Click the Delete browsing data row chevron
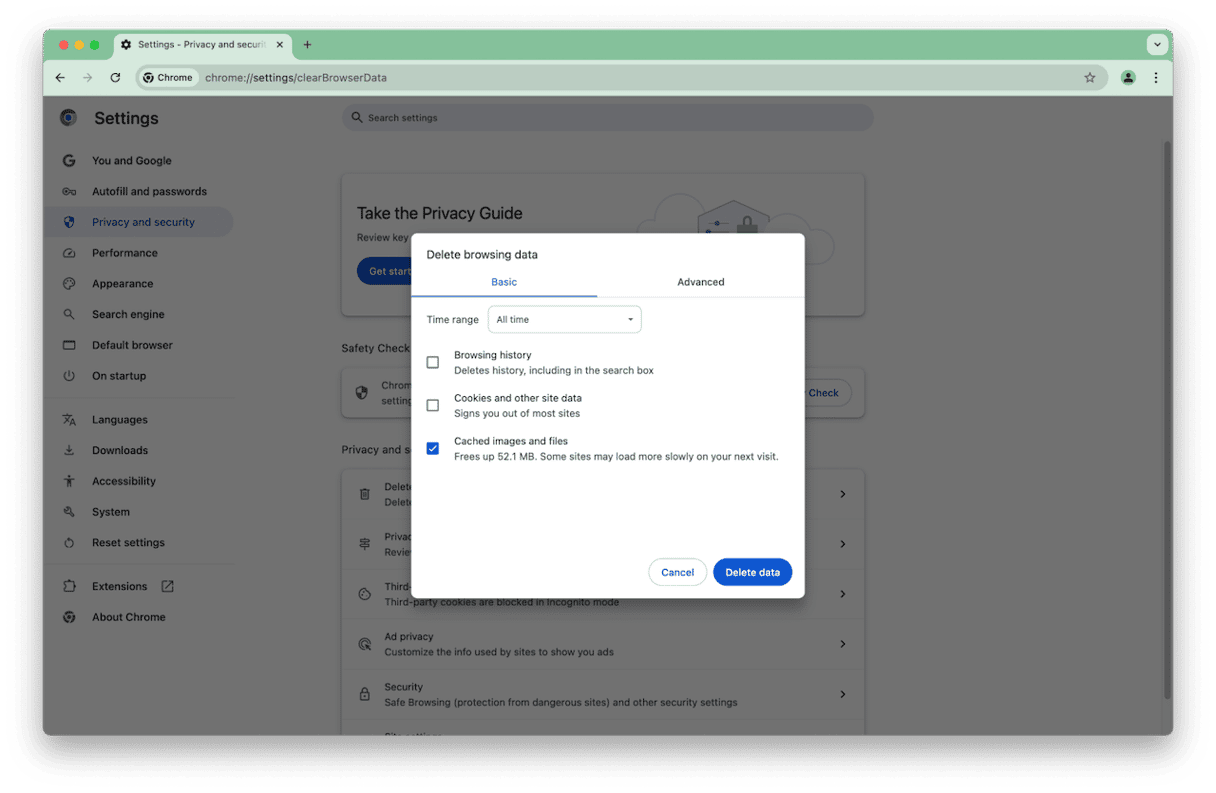The width and height of the screenshot is (1216, 793). [843, 494]
